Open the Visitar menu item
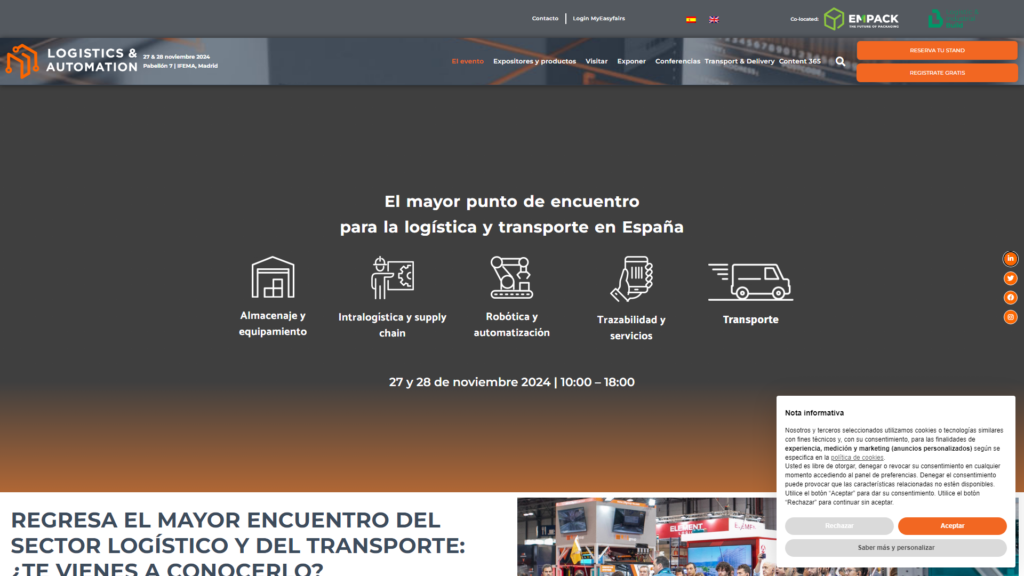The image size is (1024, 576). (596, 61)
